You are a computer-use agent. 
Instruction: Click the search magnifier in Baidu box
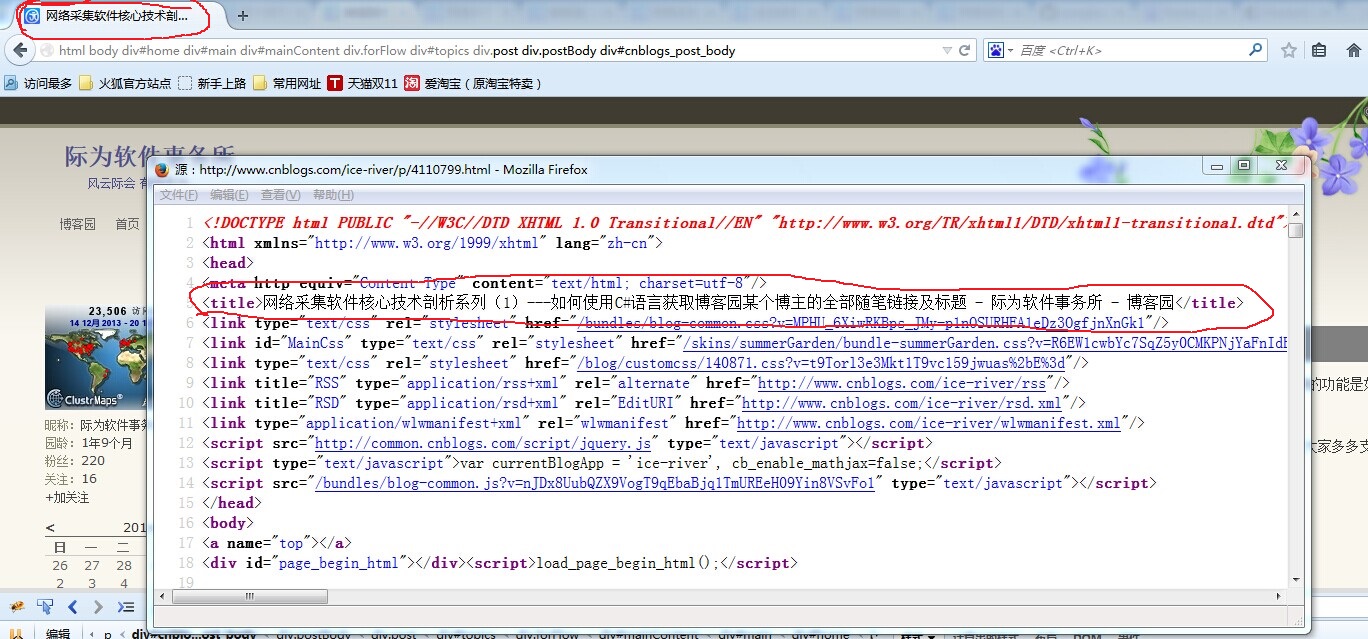coord(1256,50)
